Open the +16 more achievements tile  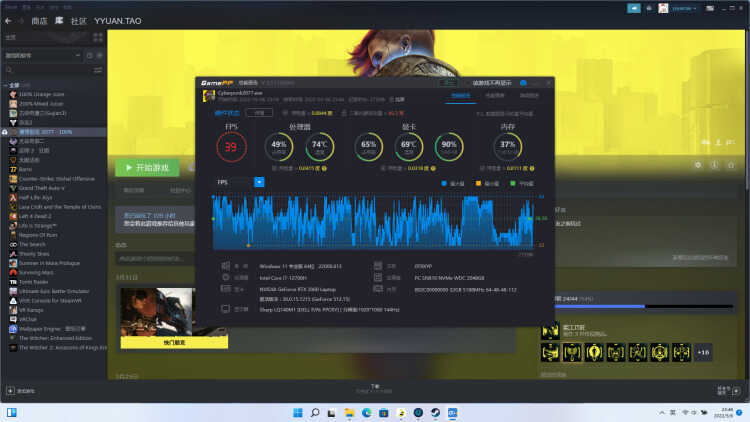(703, 353)
